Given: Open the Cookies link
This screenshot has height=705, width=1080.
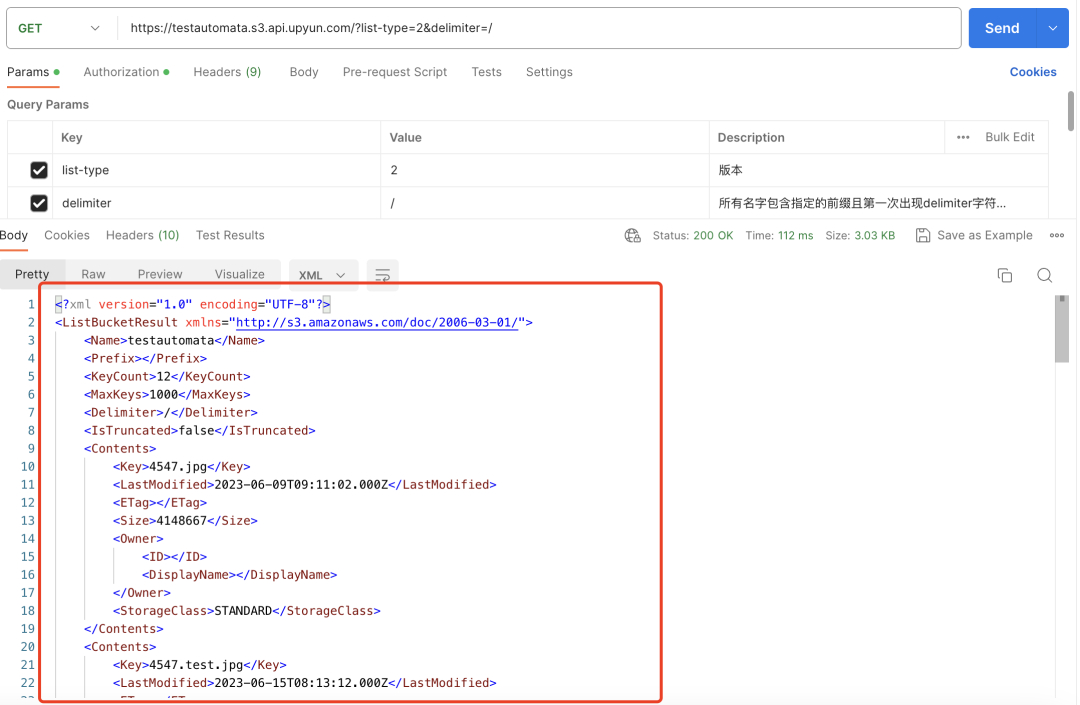Looking at the screenshot, I should point(1032,72).
